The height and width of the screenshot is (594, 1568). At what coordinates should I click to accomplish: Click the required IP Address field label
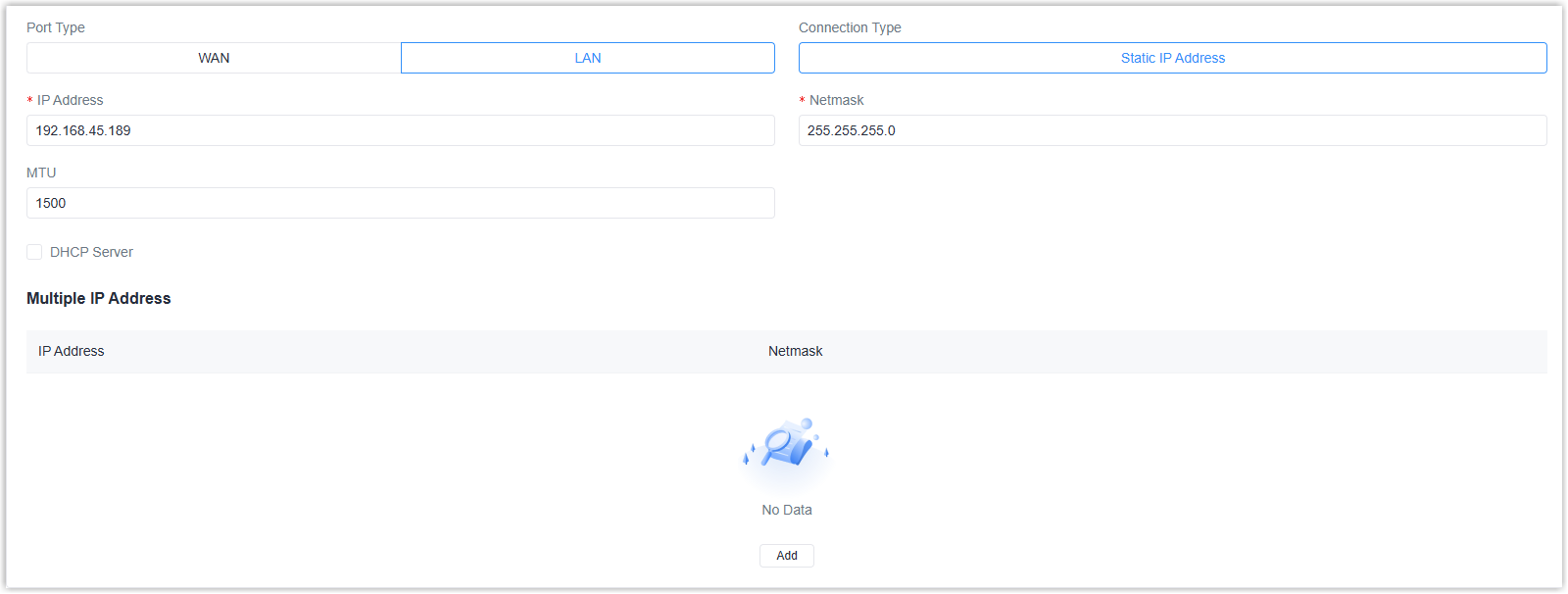click(x=71, y=100)
